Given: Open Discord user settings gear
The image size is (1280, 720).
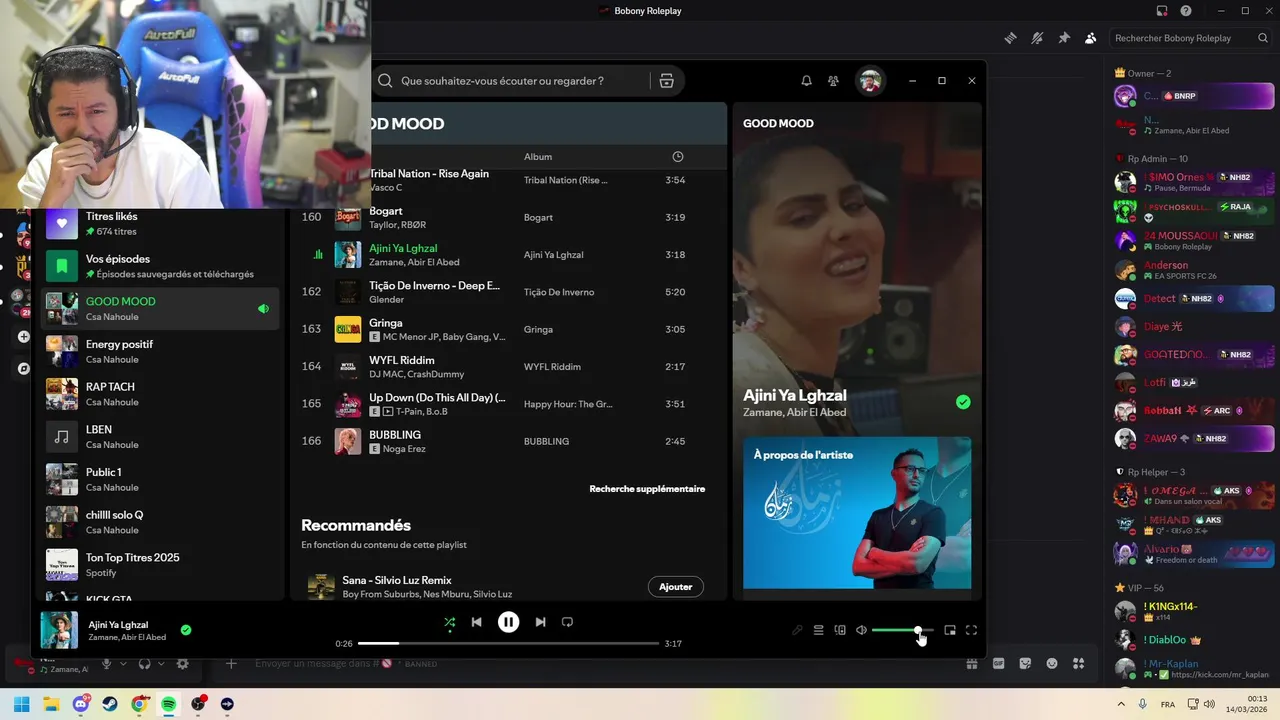Looking at the screenshot, I should point(182,664).
